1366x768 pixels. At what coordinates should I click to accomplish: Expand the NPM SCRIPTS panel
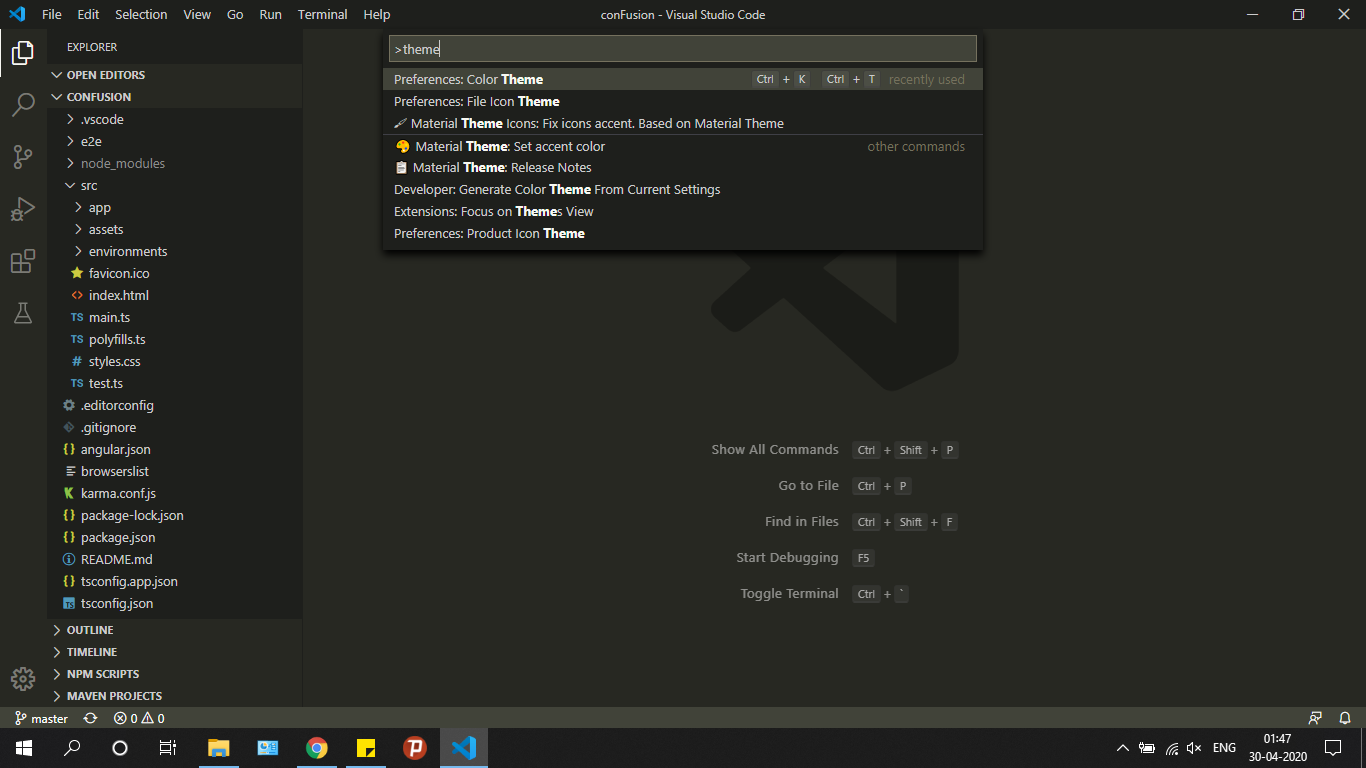(175, 674)
